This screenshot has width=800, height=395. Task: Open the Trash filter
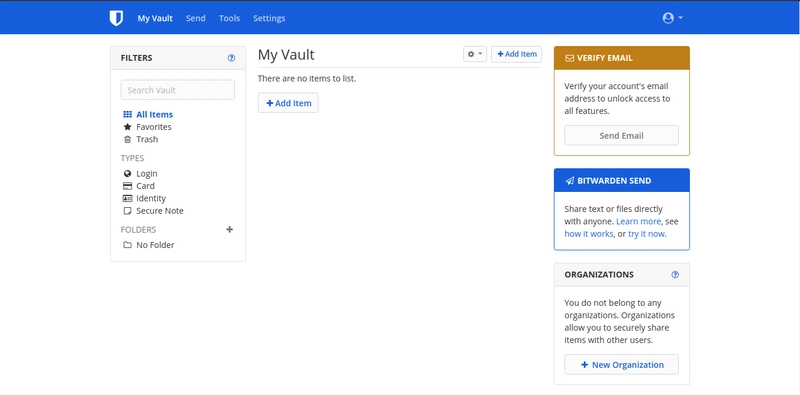[141, 139]
